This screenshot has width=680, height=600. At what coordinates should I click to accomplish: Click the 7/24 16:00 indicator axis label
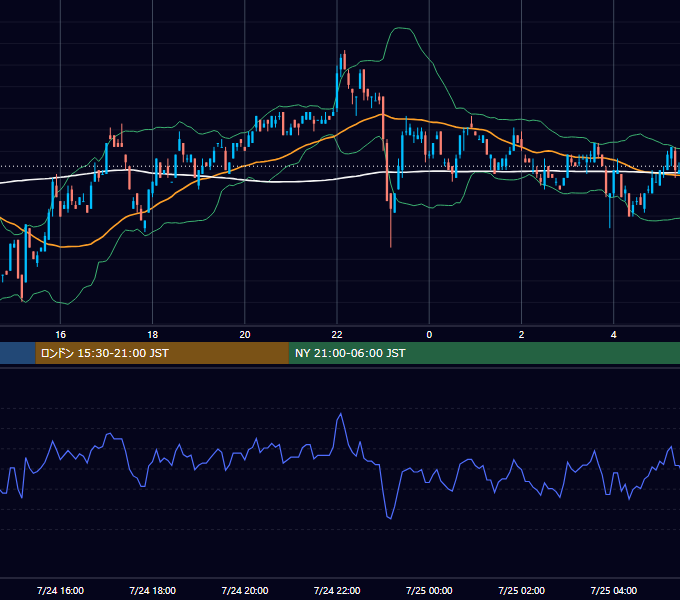(60, 590)
